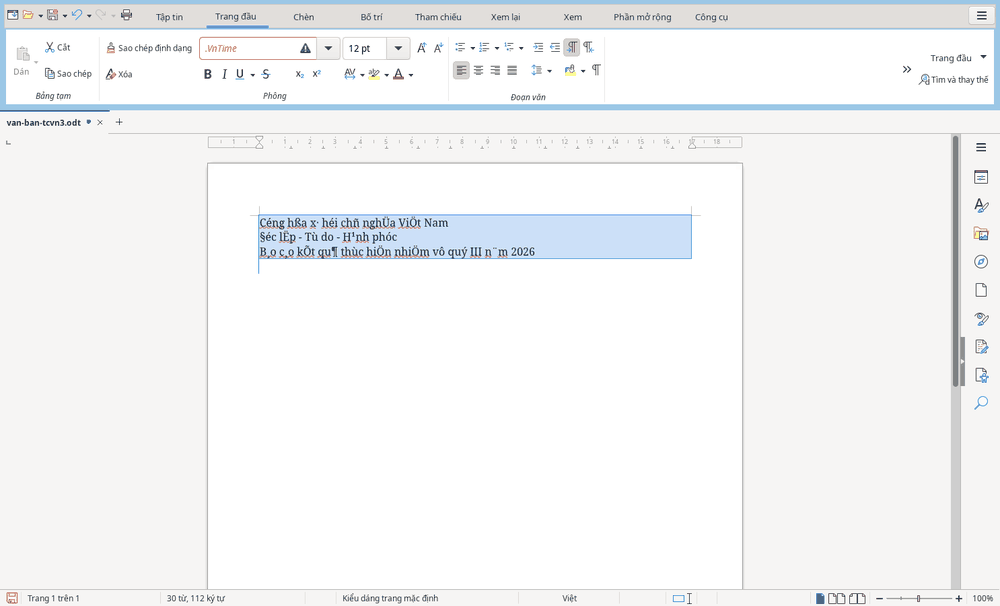Decrease paragraph indent
Viewport: 1000px width, 606px height.
[x=555, y=47]
